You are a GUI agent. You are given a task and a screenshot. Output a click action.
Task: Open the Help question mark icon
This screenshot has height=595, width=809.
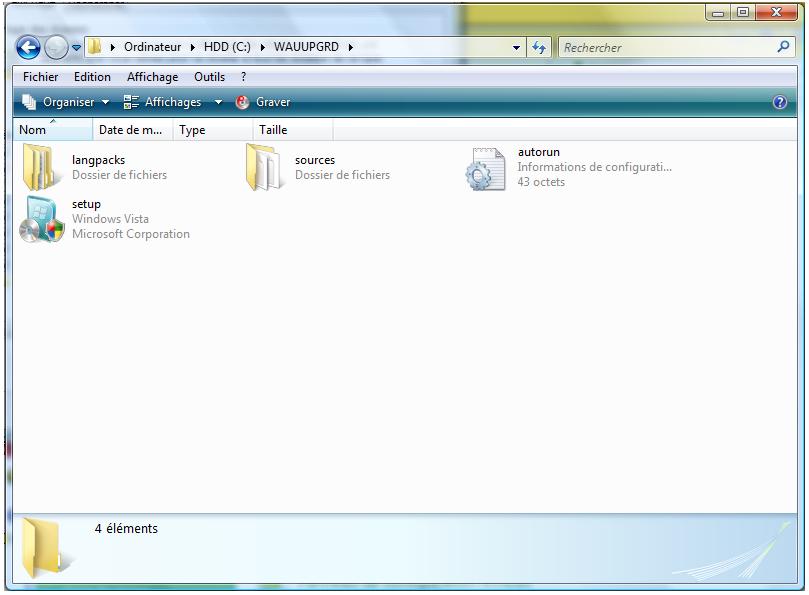coord(780,102)
